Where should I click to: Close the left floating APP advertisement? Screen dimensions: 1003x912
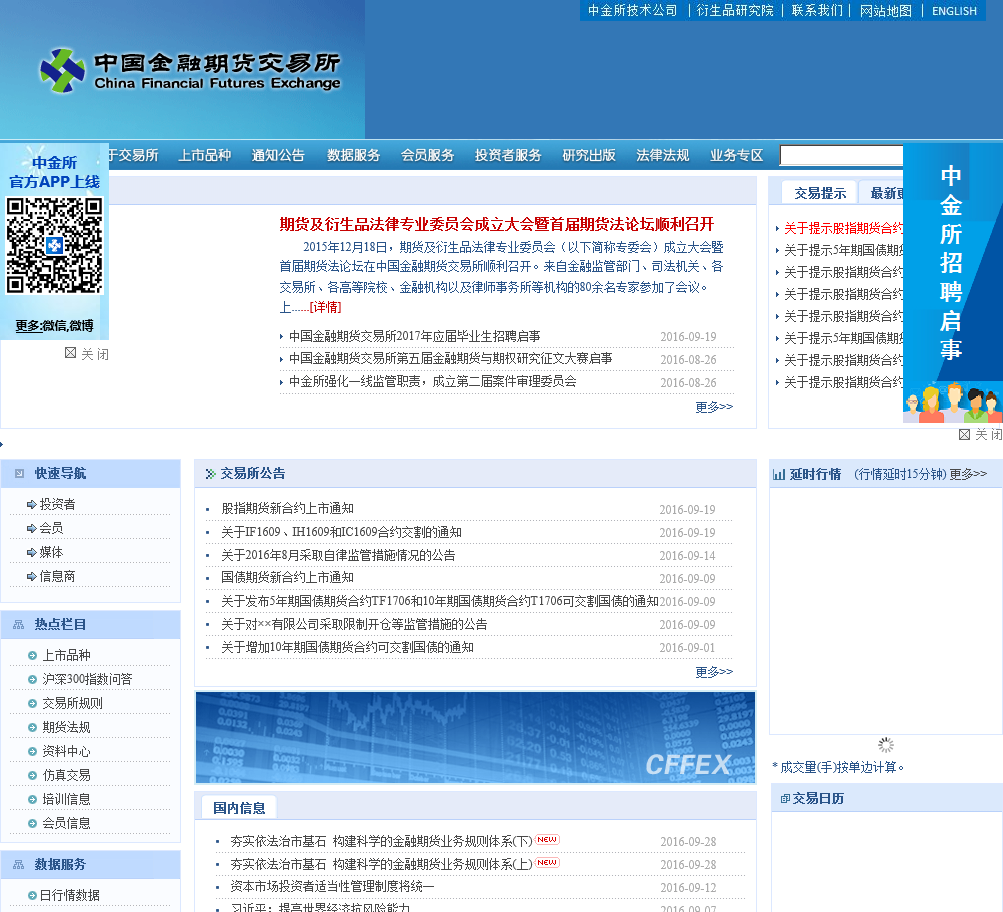point(87,354)
